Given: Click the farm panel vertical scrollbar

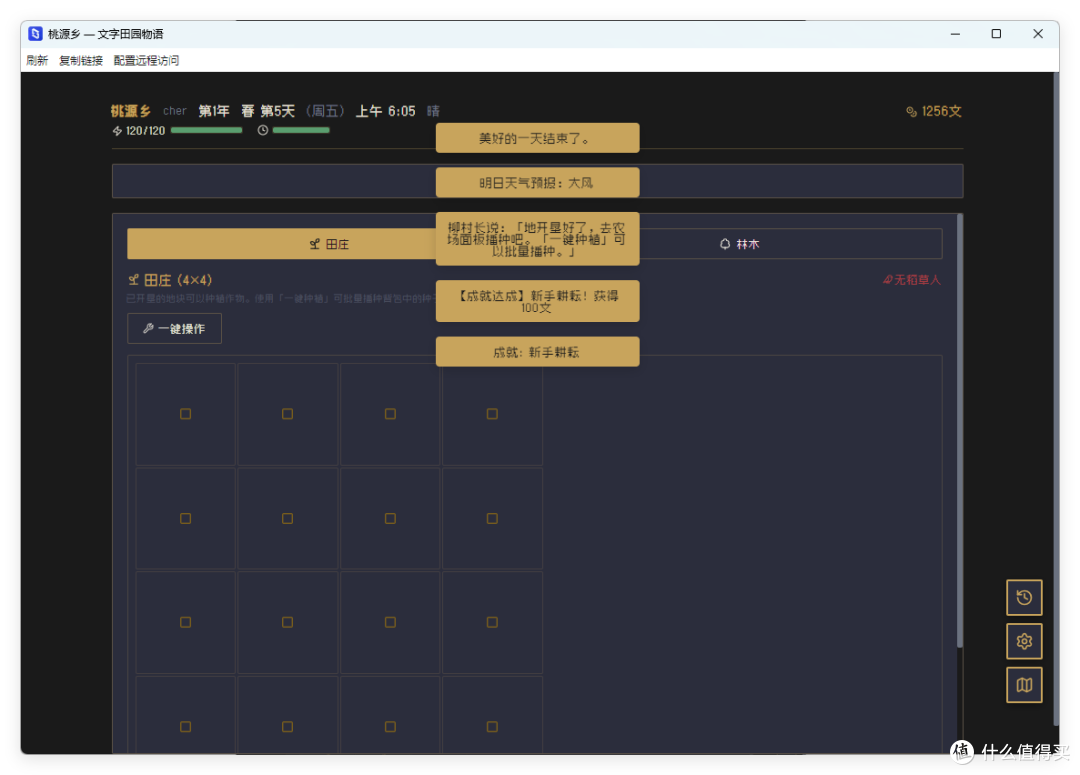Looking at the screenshot, I should click(x=959, y=431).
